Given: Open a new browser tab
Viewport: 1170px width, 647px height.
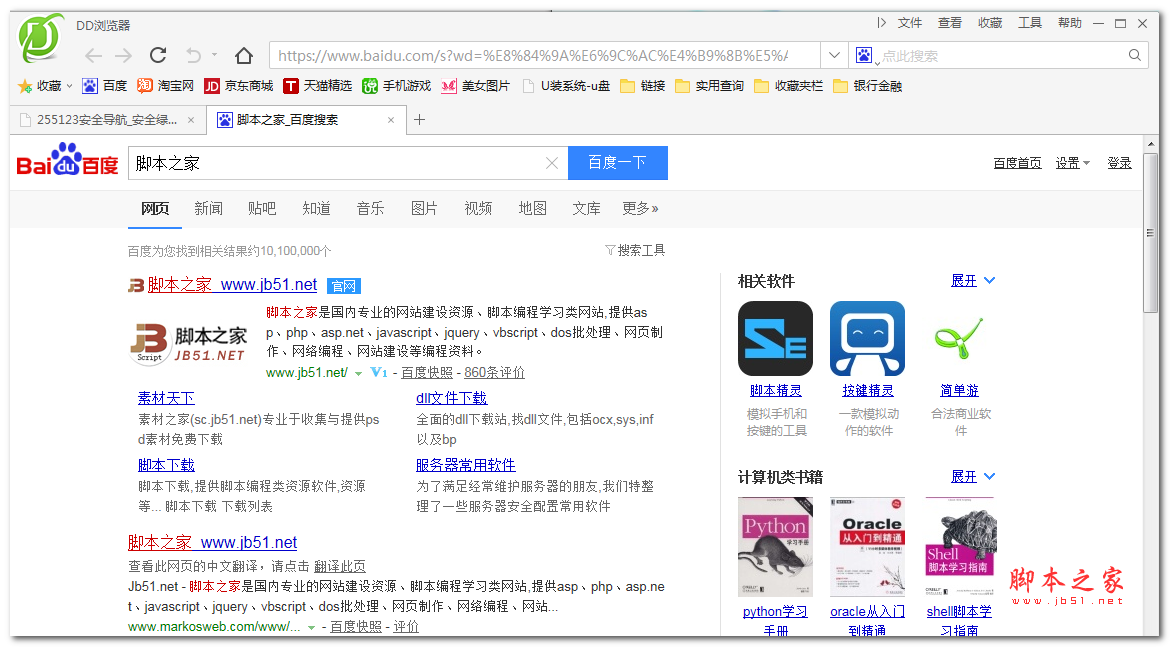Looking at the screenshot, I should point(419,119).
